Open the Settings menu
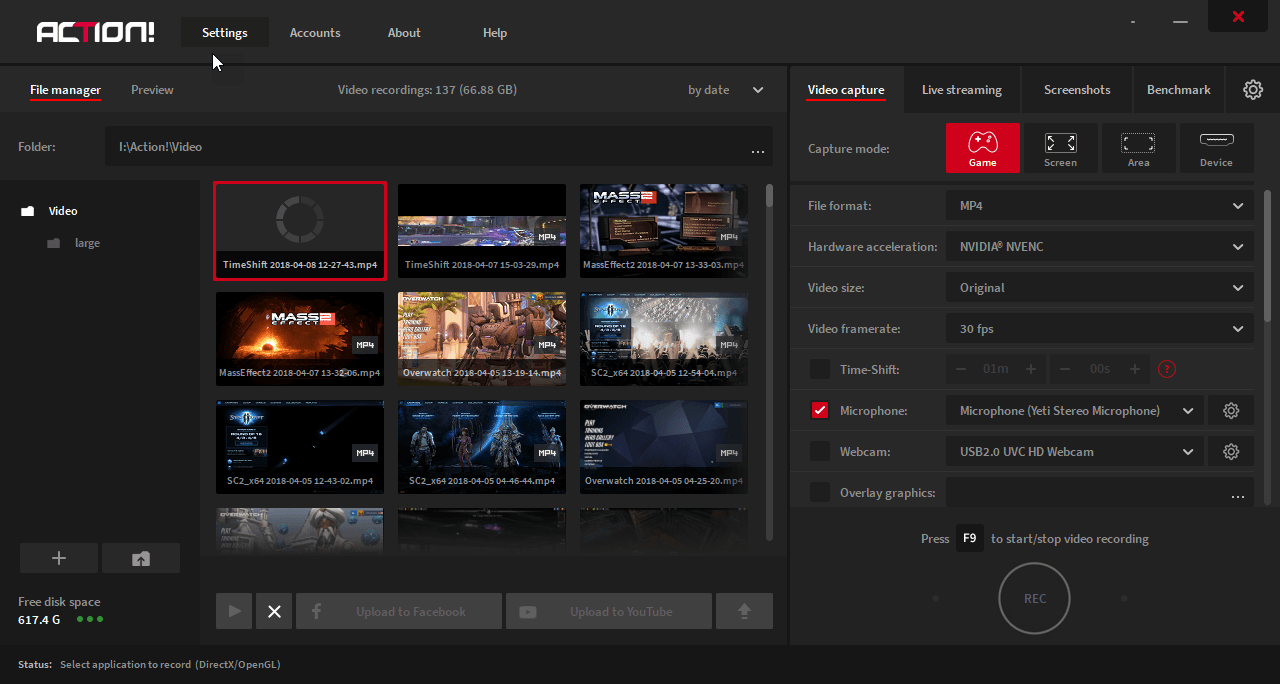This screenshot has height=684, width=1280. point(225,32)
